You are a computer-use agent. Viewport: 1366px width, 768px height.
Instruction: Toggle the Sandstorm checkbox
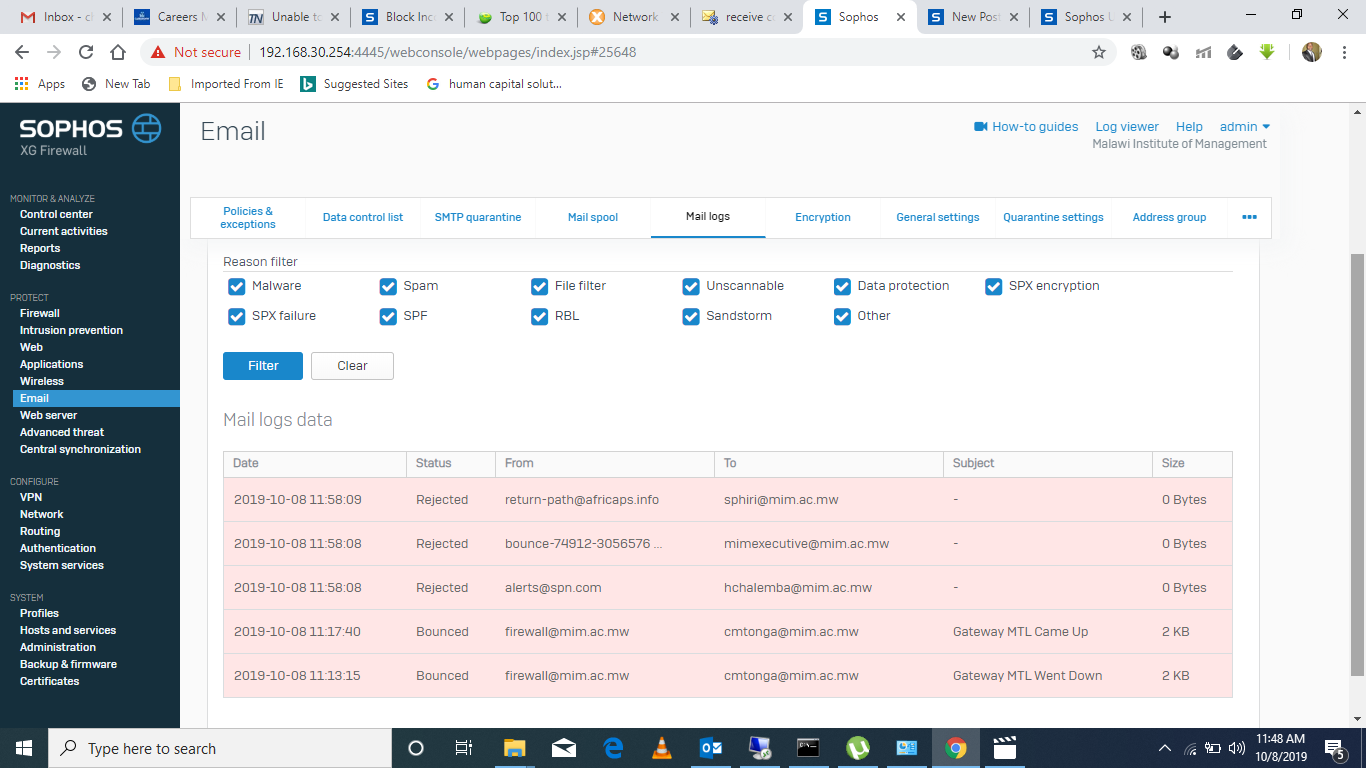click(x=691, y=316)
